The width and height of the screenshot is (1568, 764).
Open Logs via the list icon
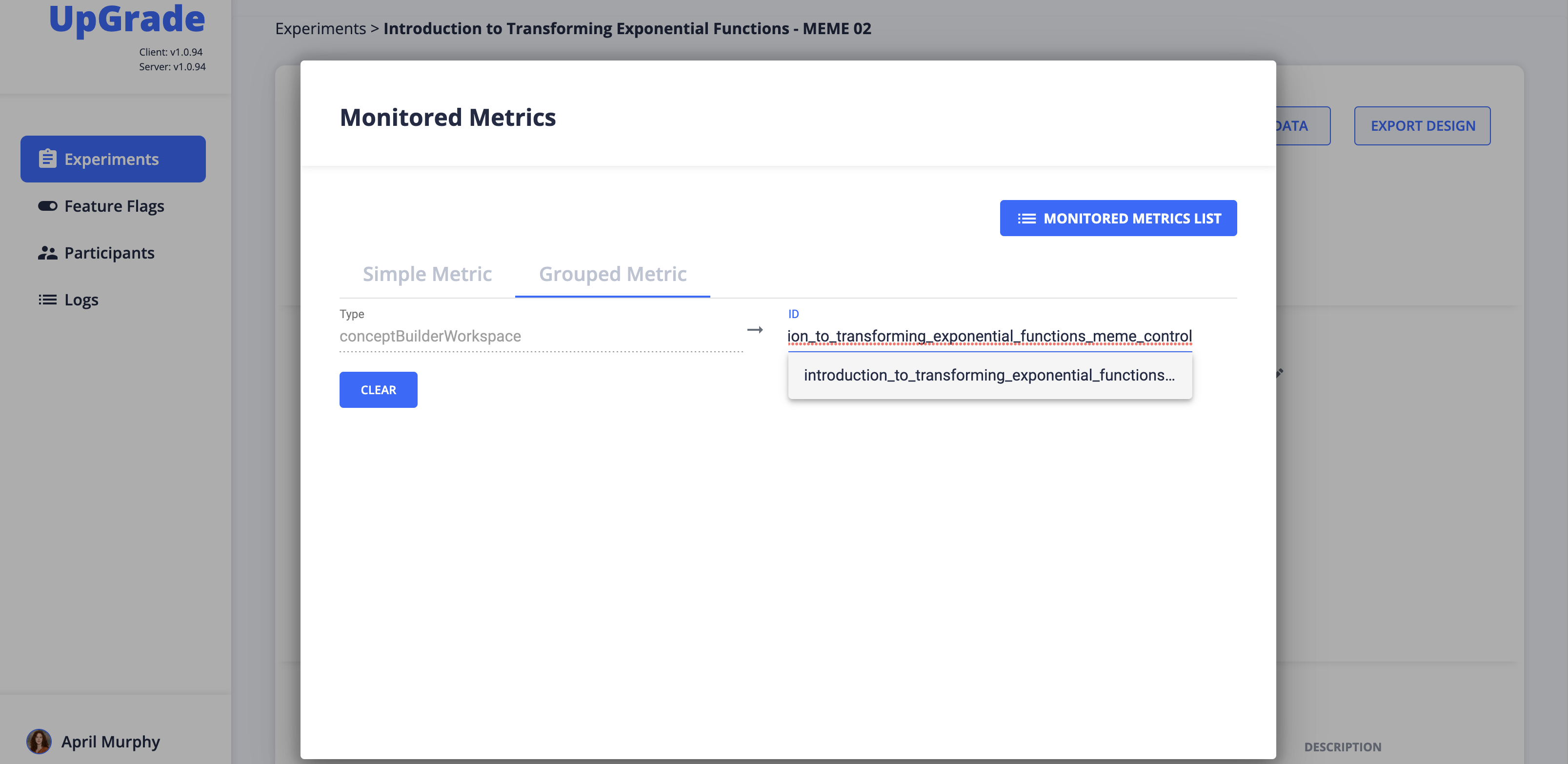(47, 299)
